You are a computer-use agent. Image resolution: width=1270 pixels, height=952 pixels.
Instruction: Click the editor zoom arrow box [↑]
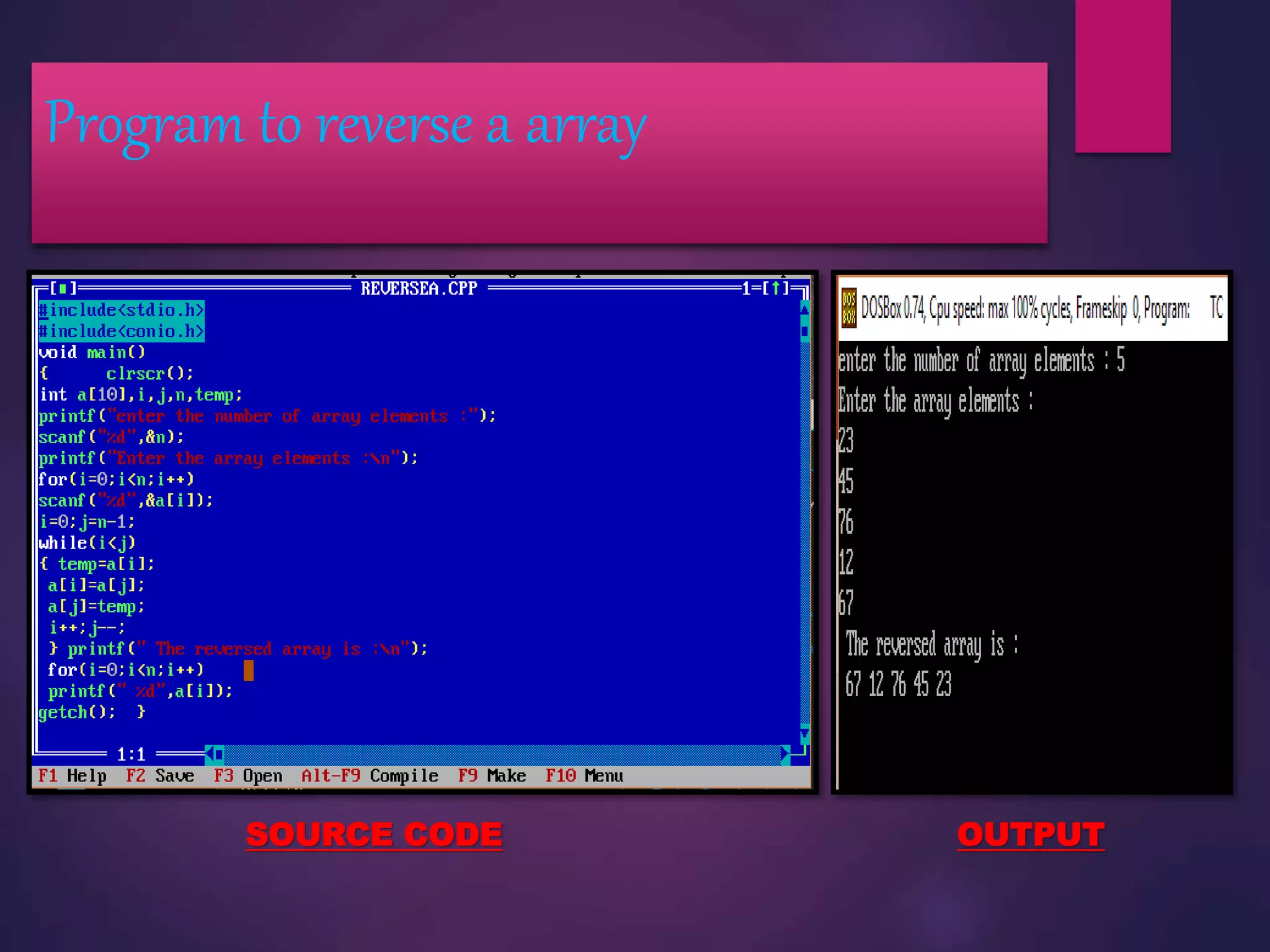coord(775,288)
